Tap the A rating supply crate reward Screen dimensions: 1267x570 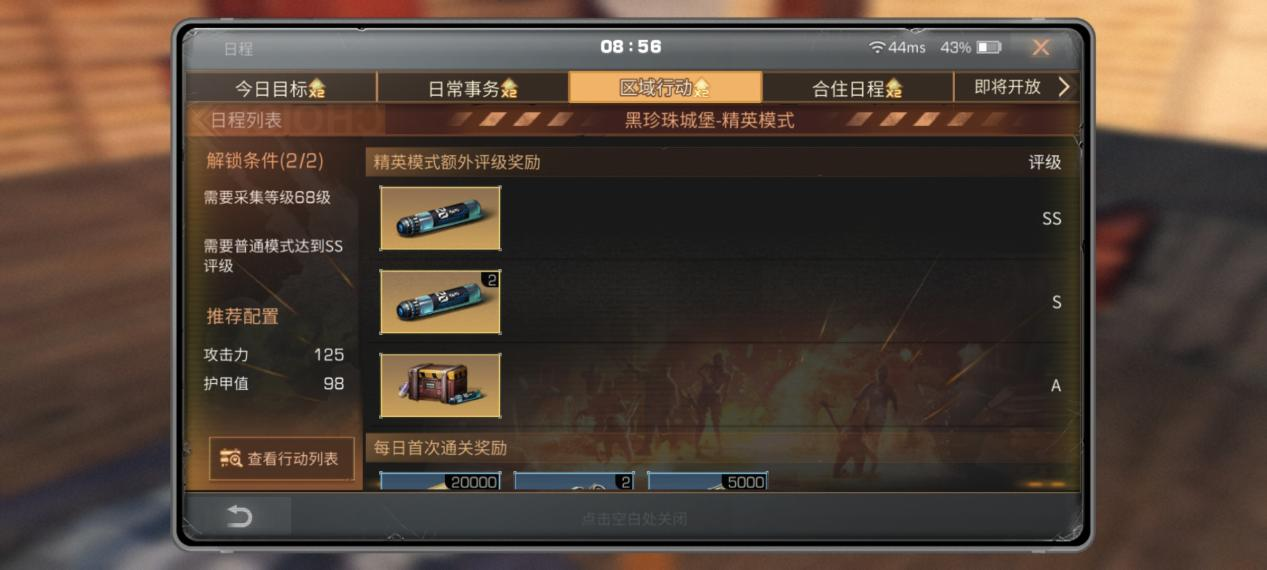click(x=440, y=385)
